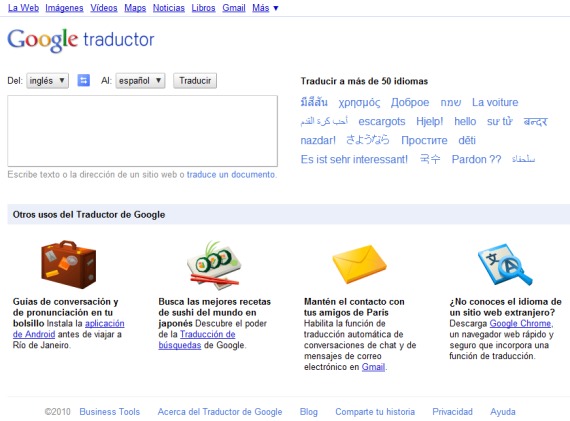This screenshot has width=570, height=421.
Task: Click inside the translation text box
Action: tap(142, 131)
